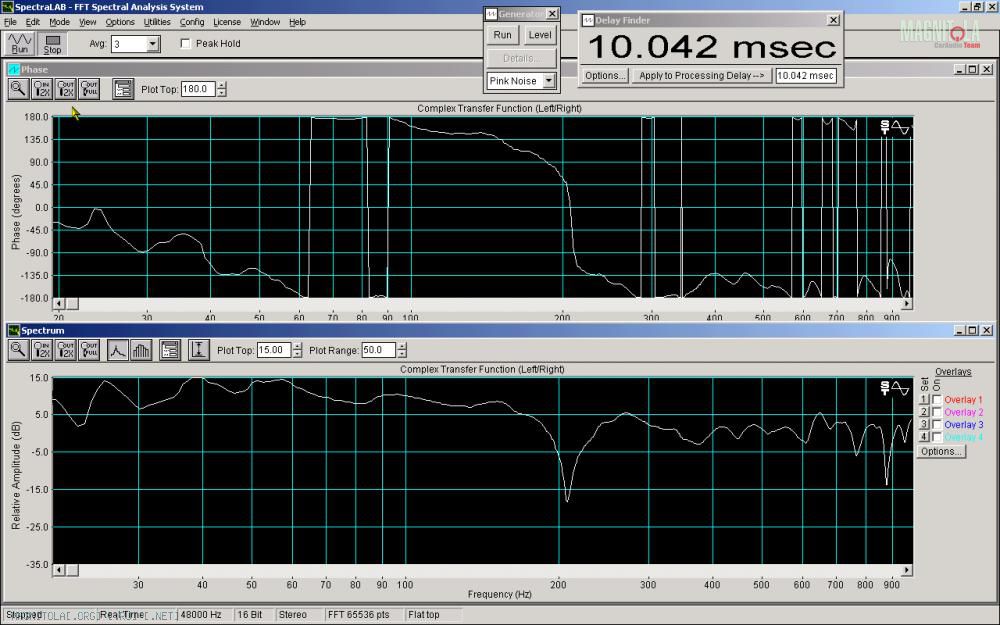Open the Utilities menu
This screenshot has height=625, width=1000.
pyautogui.click(x=157, y=22)
